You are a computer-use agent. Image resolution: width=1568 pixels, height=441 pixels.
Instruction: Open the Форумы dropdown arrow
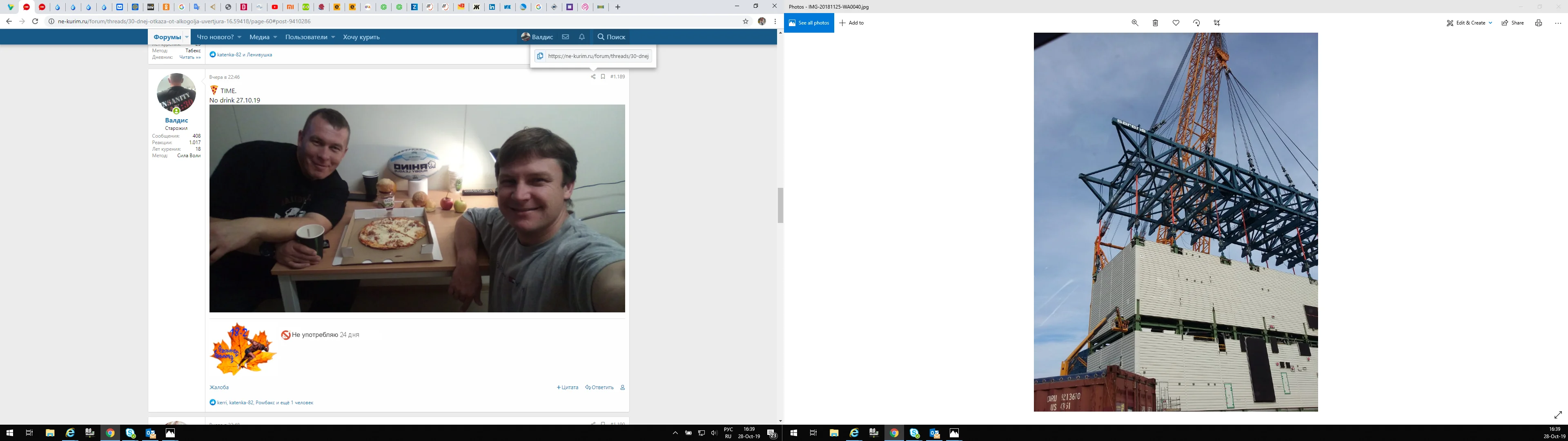[187, 37]
